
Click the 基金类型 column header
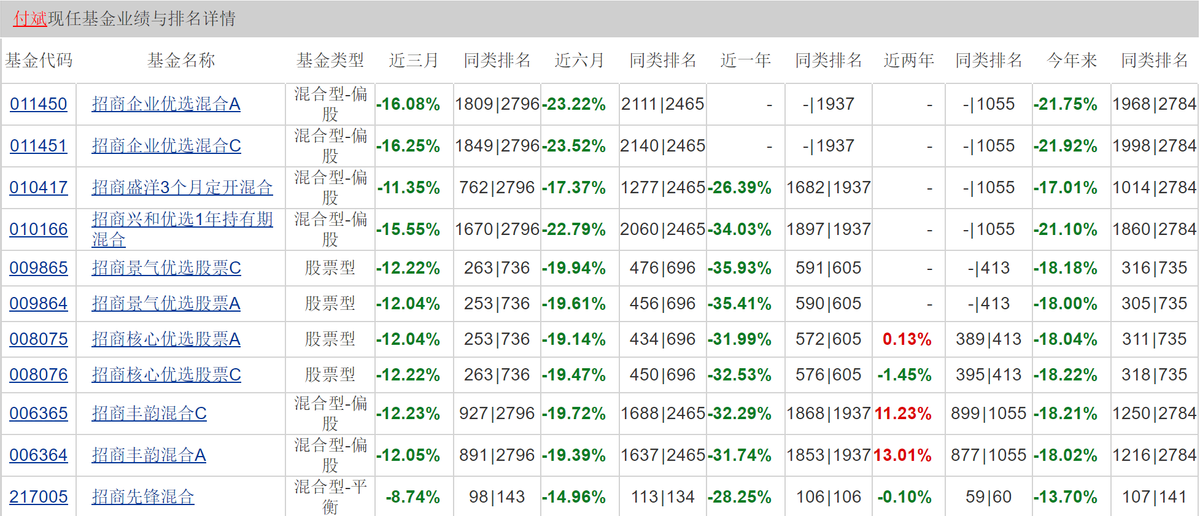click(x=330, y=61)
